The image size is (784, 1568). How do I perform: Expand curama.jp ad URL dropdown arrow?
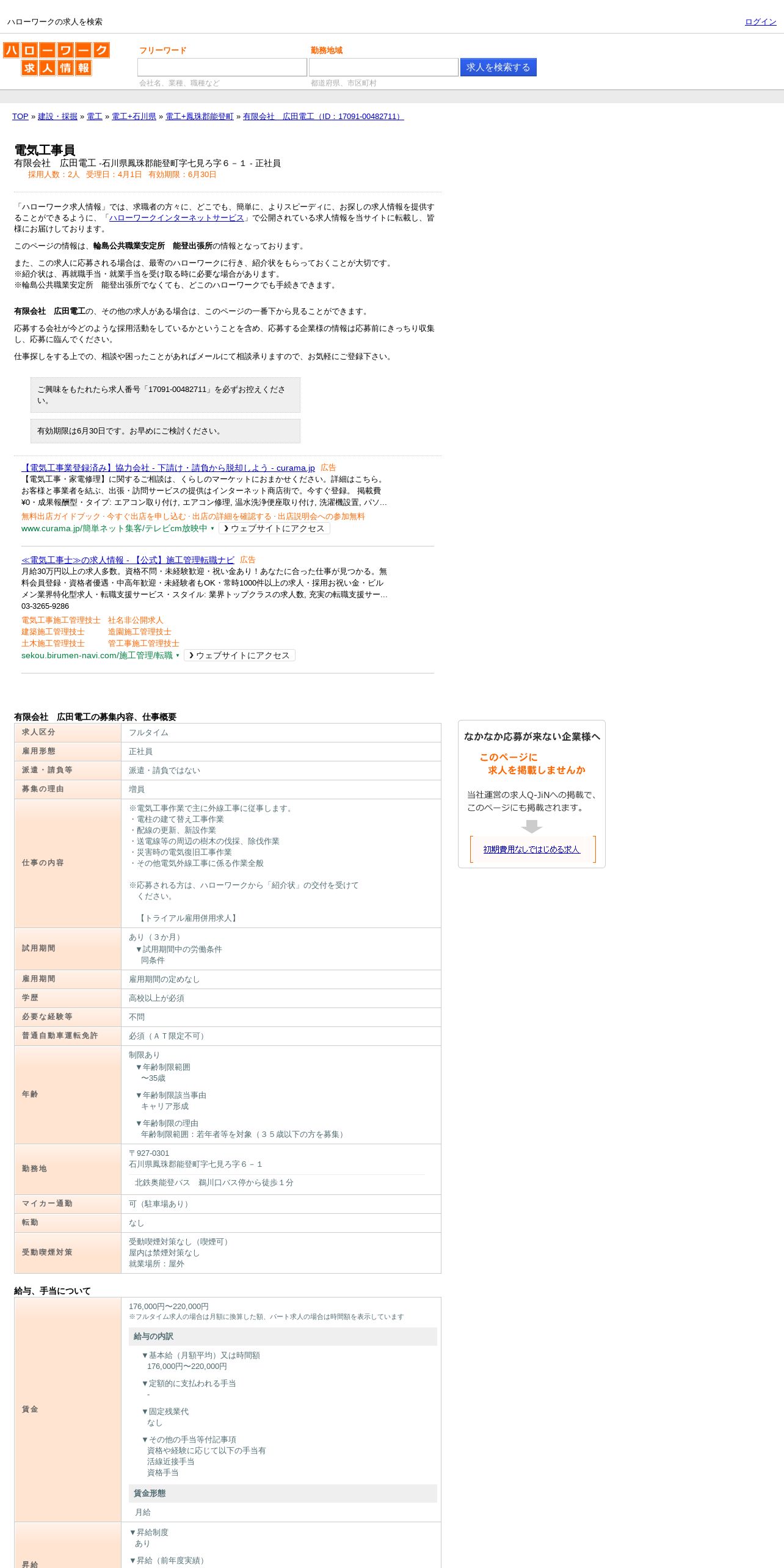point(212,529)
